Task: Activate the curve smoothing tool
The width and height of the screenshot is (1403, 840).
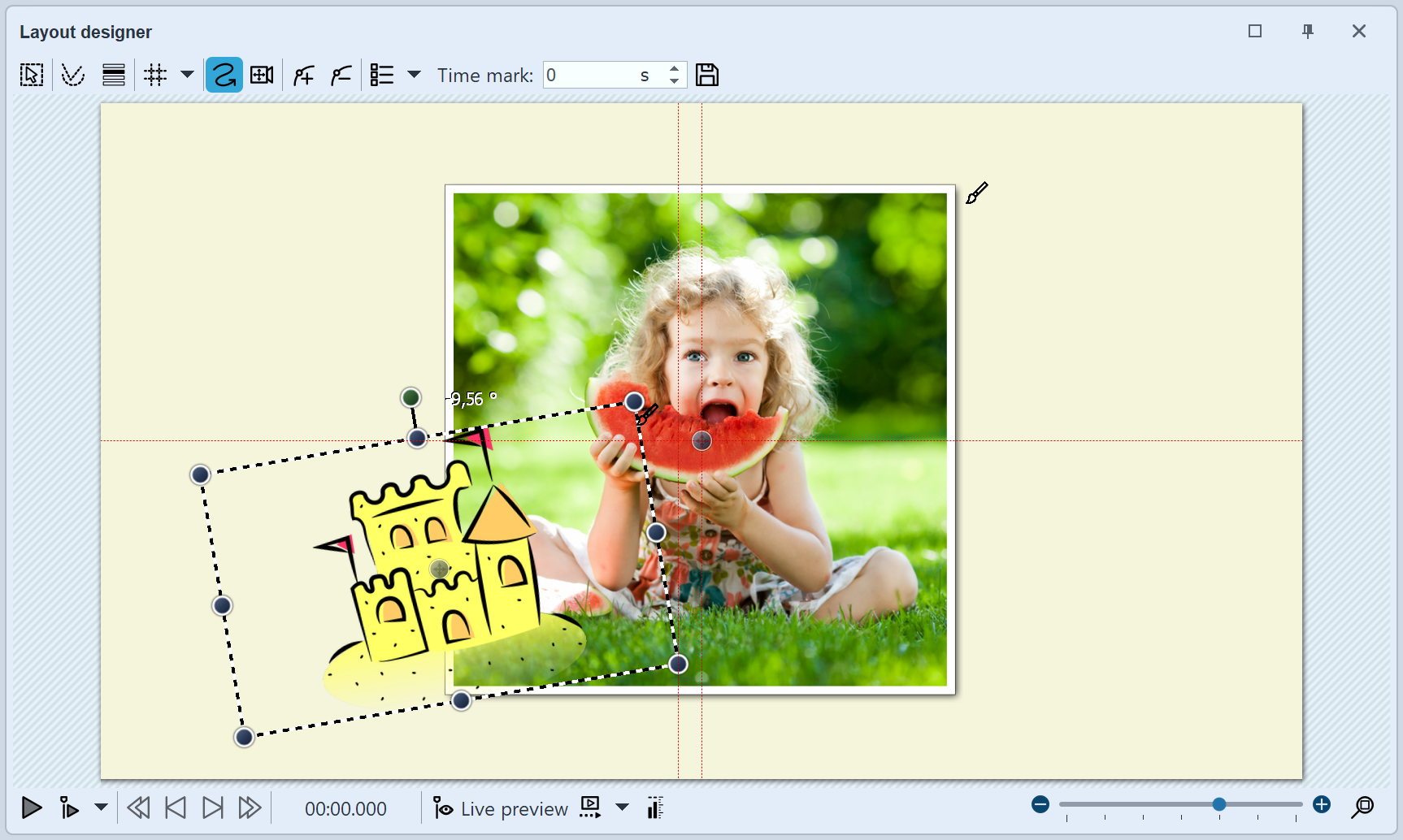Action: point(72,74)
